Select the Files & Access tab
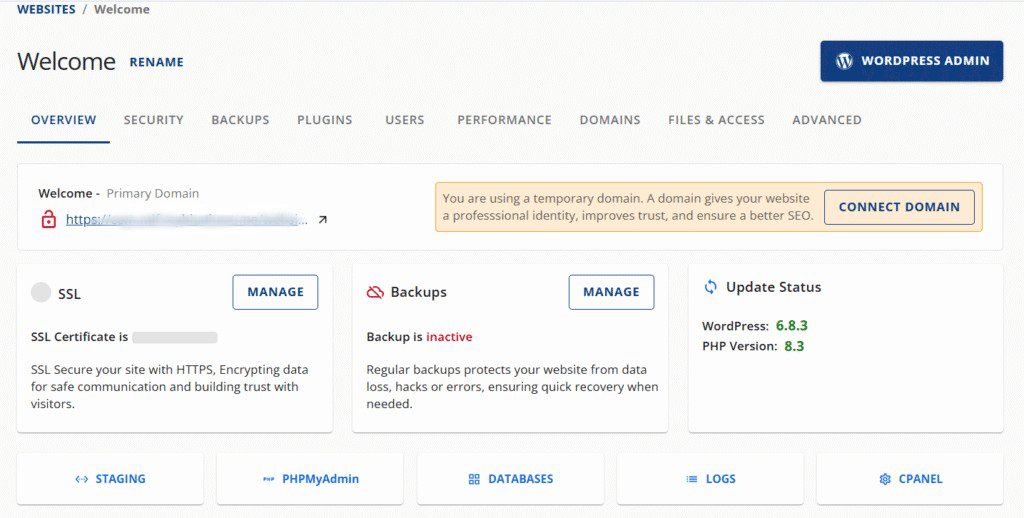This screenshot has width=1024, height=518. tap(716, 120)
